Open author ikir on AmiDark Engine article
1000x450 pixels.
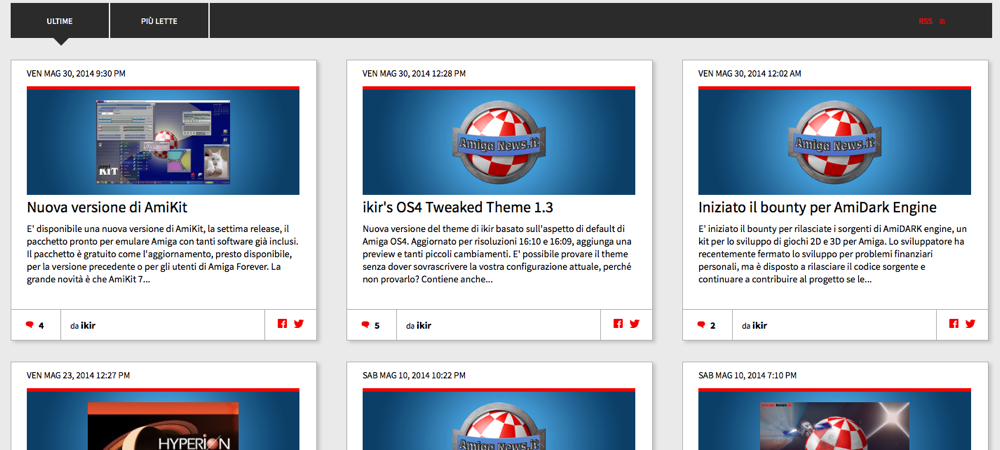coord(760,326)
